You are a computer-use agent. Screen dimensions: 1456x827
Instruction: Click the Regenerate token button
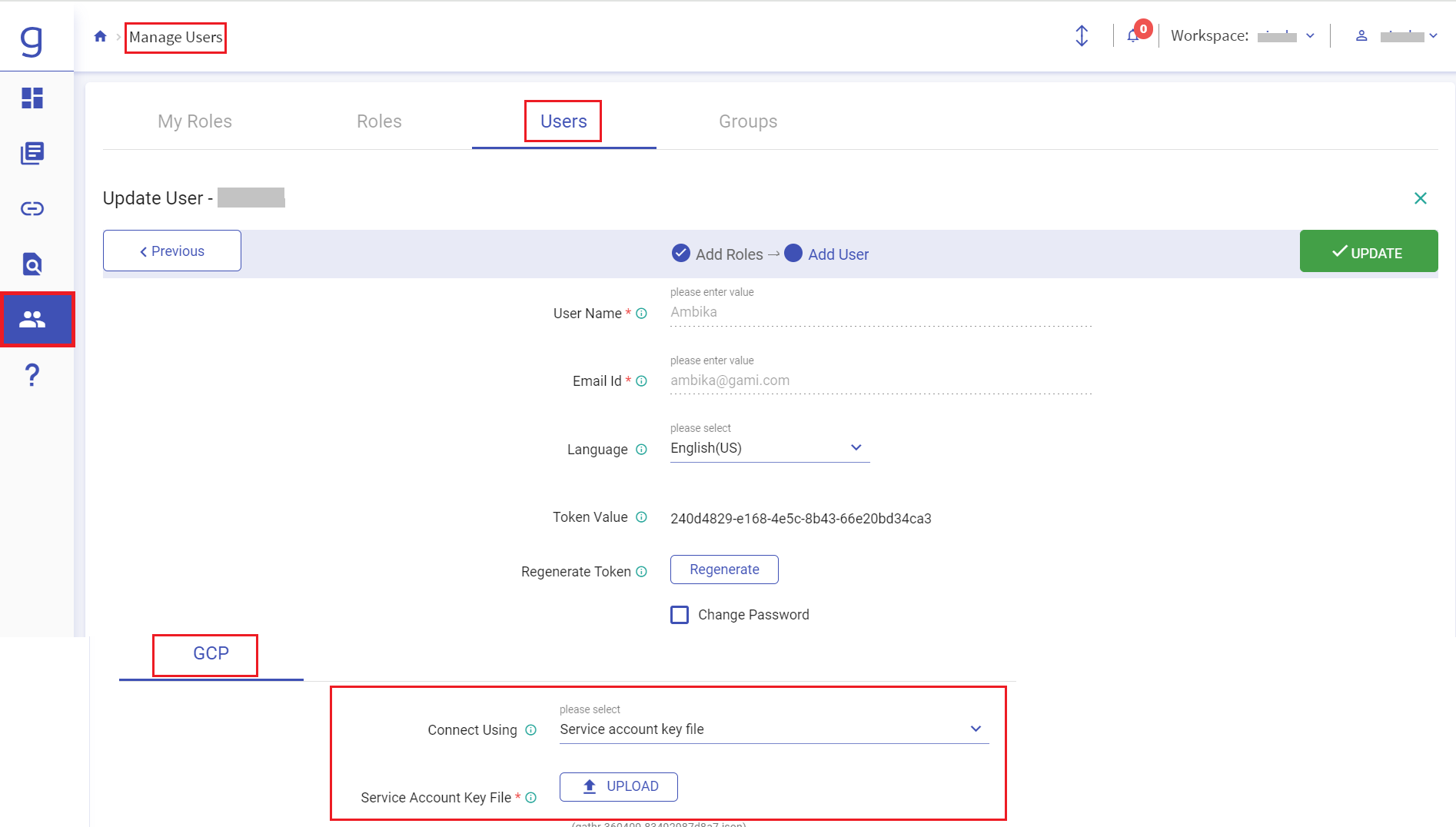pyautogui.click(x=724, y=570)
